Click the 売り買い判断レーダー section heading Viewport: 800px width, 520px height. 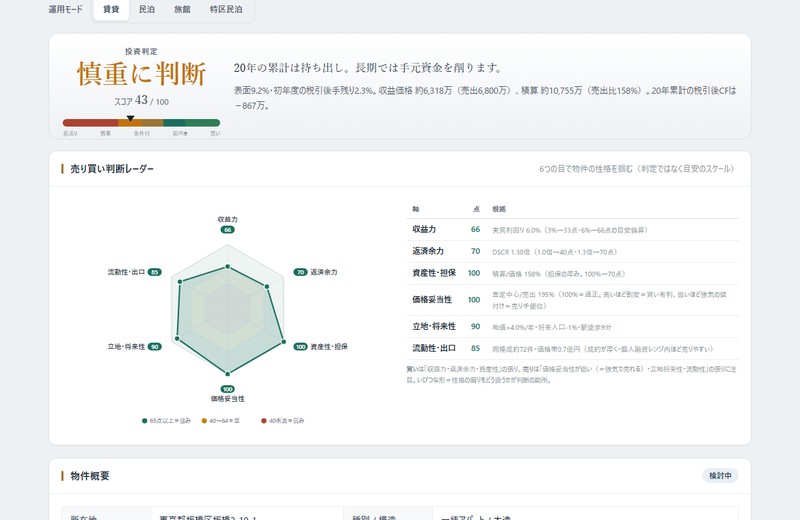click(112, 169)
